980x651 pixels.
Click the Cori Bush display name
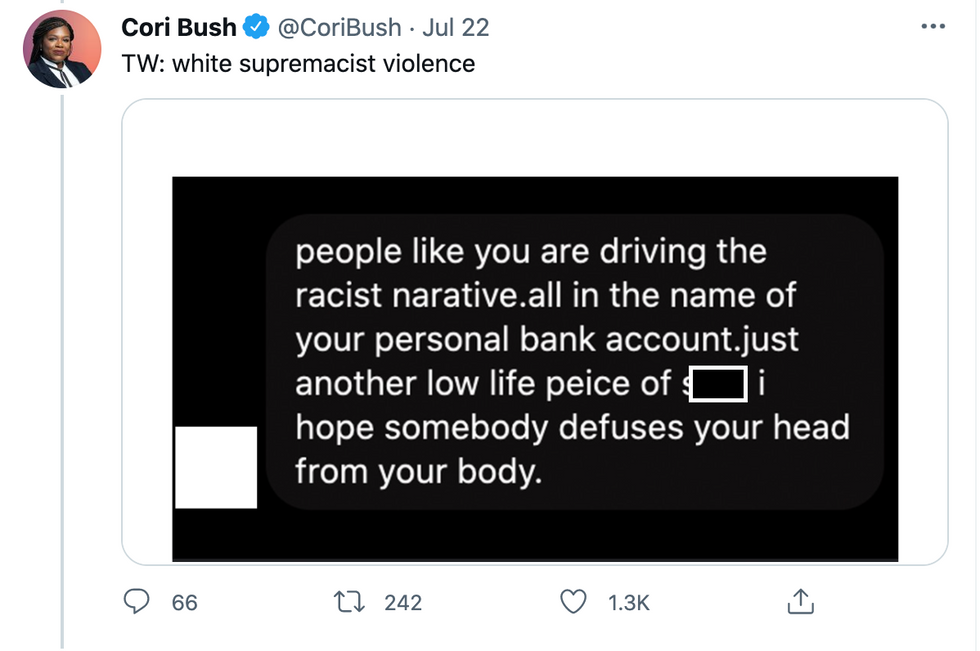coord(179,27)
